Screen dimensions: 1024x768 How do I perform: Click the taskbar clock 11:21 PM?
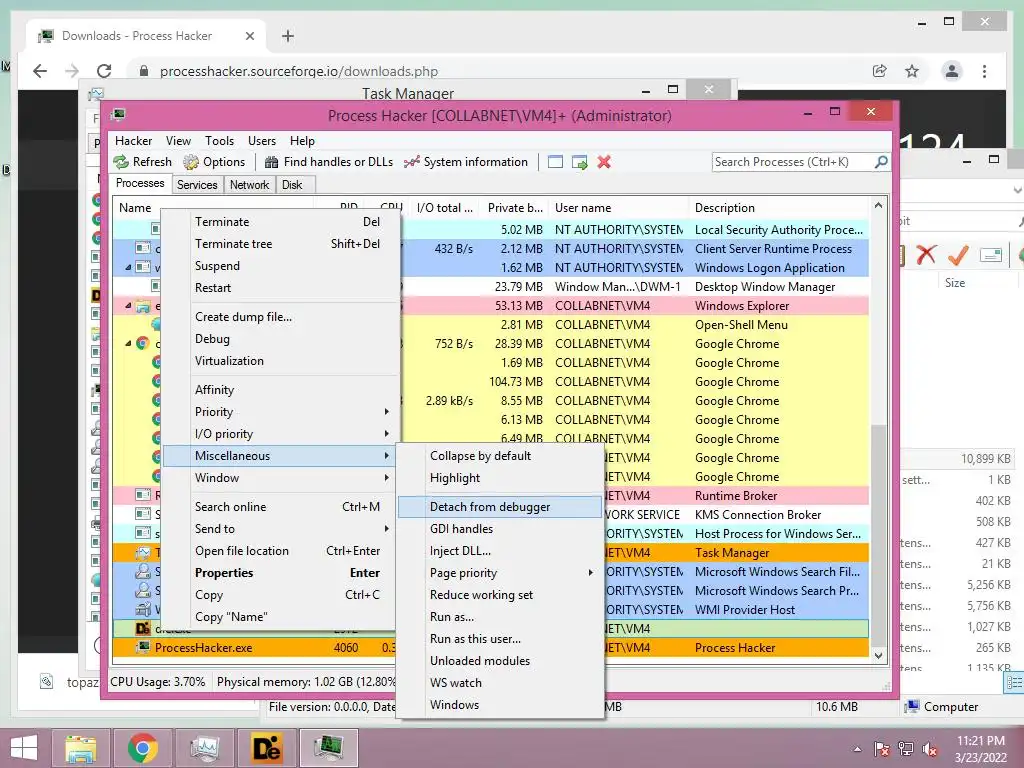click(x=981, y=741)
